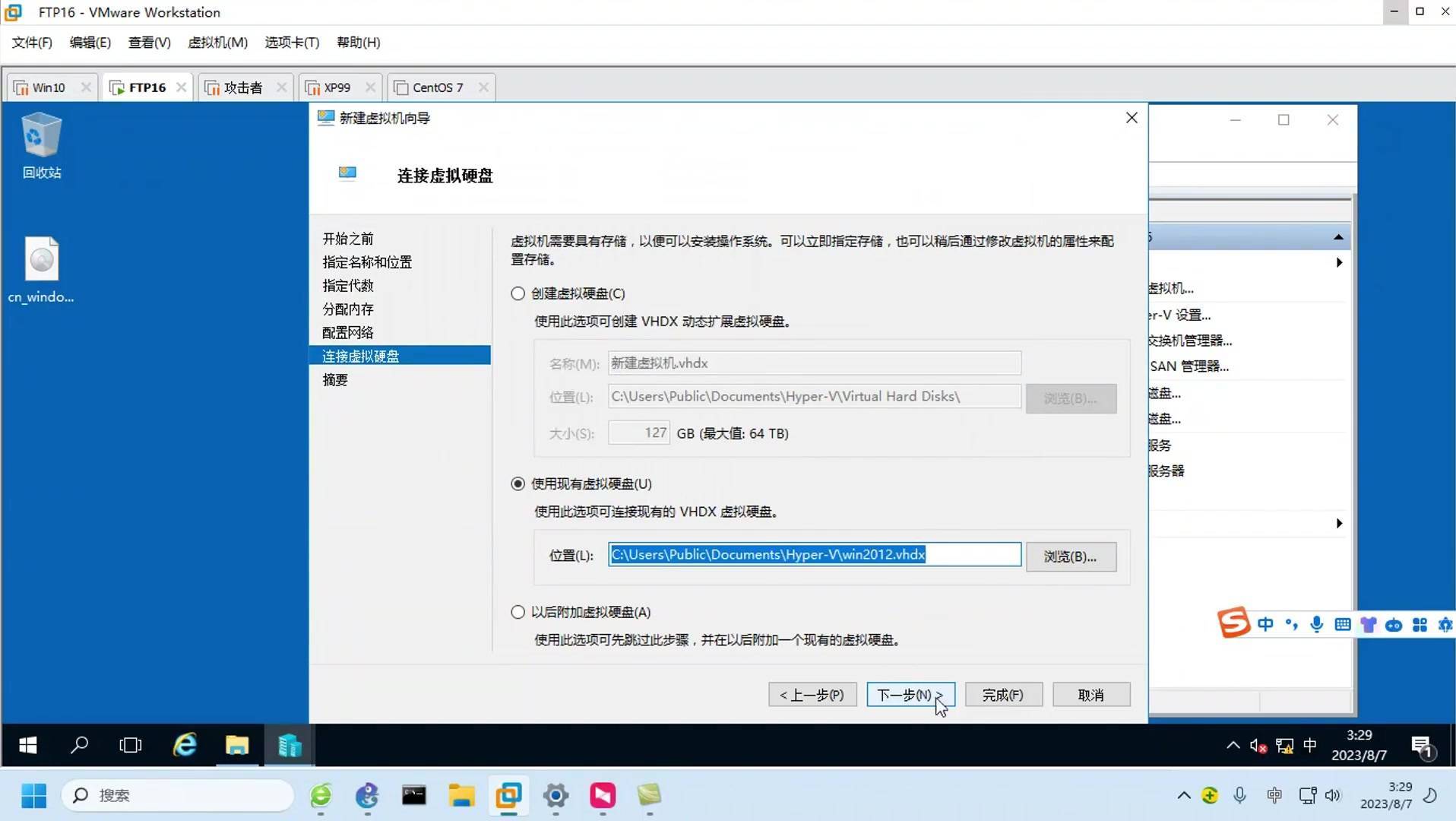
Task: Select the 以后附加虚拟硬盘(A) radio button
Action: [x=518, y=612]
